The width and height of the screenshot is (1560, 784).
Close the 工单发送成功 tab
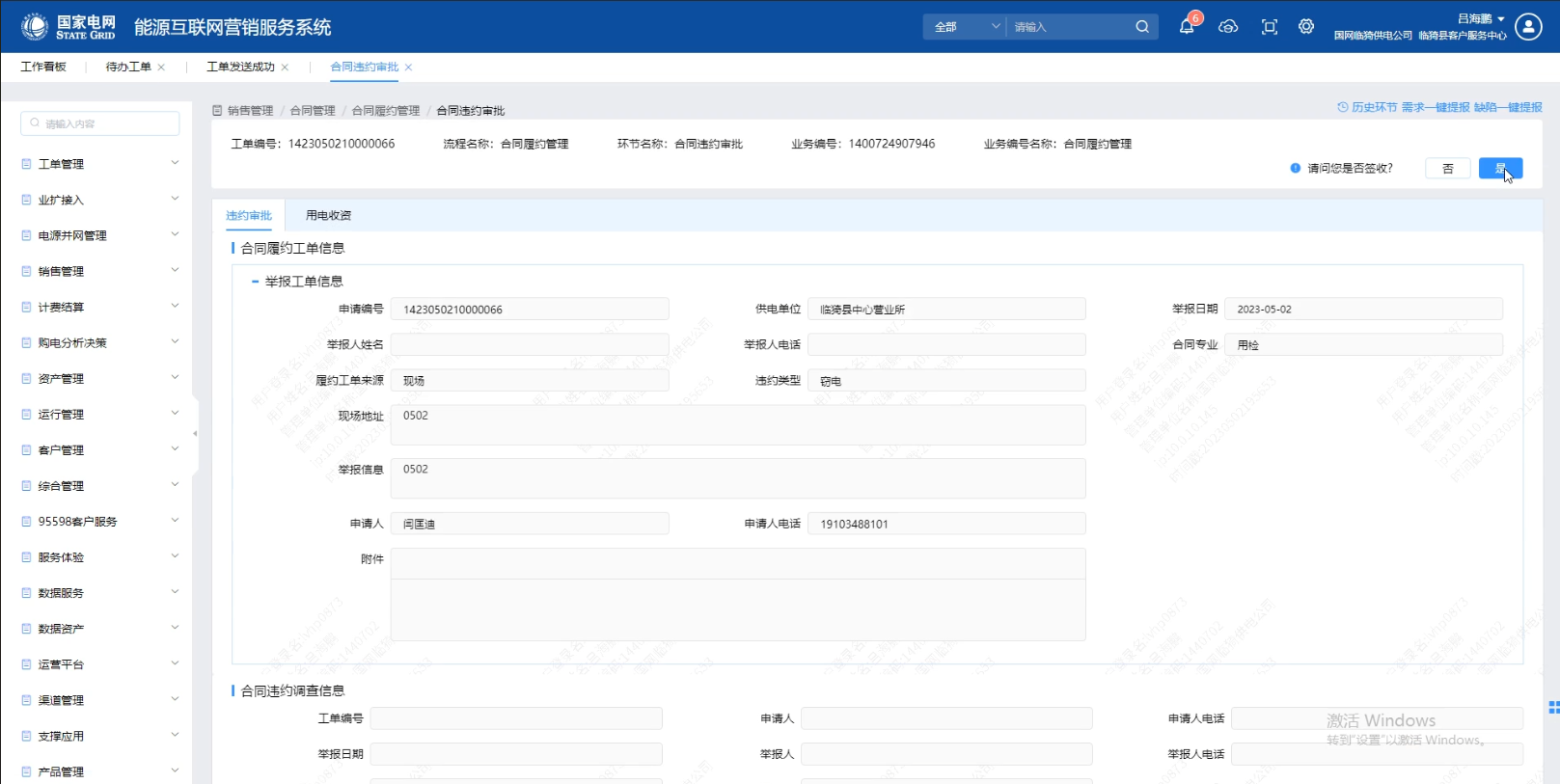(x=285, y=68)
